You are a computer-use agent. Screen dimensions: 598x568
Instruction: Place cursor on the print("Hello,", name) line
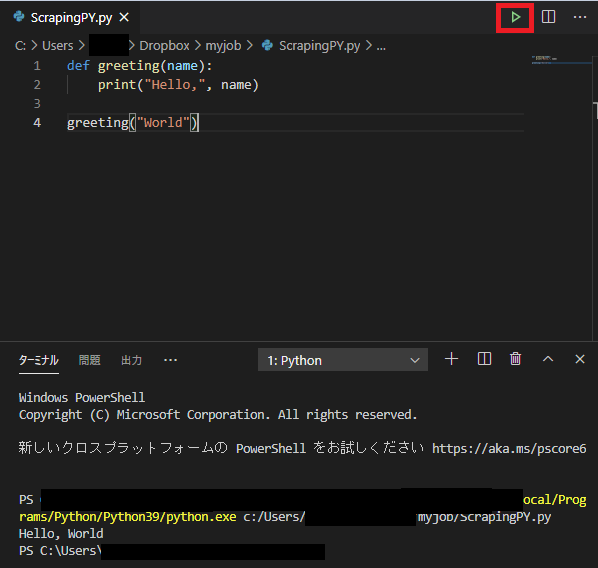(178, 85)
